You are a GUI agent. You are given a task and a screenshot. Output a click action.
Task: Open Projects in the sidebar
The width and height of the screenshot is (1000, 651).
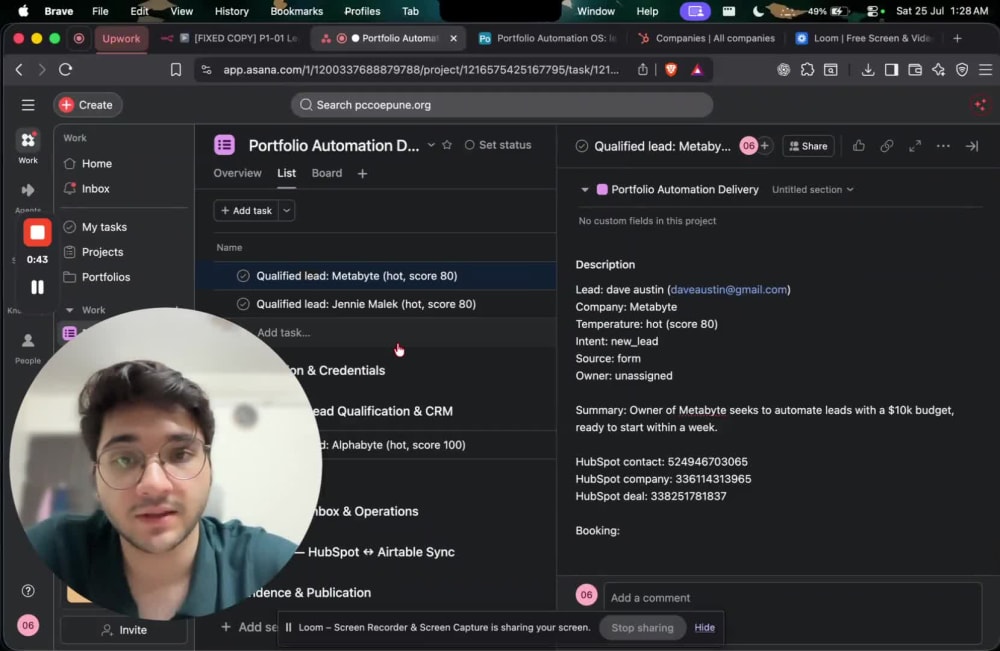(x=102, y=252)
